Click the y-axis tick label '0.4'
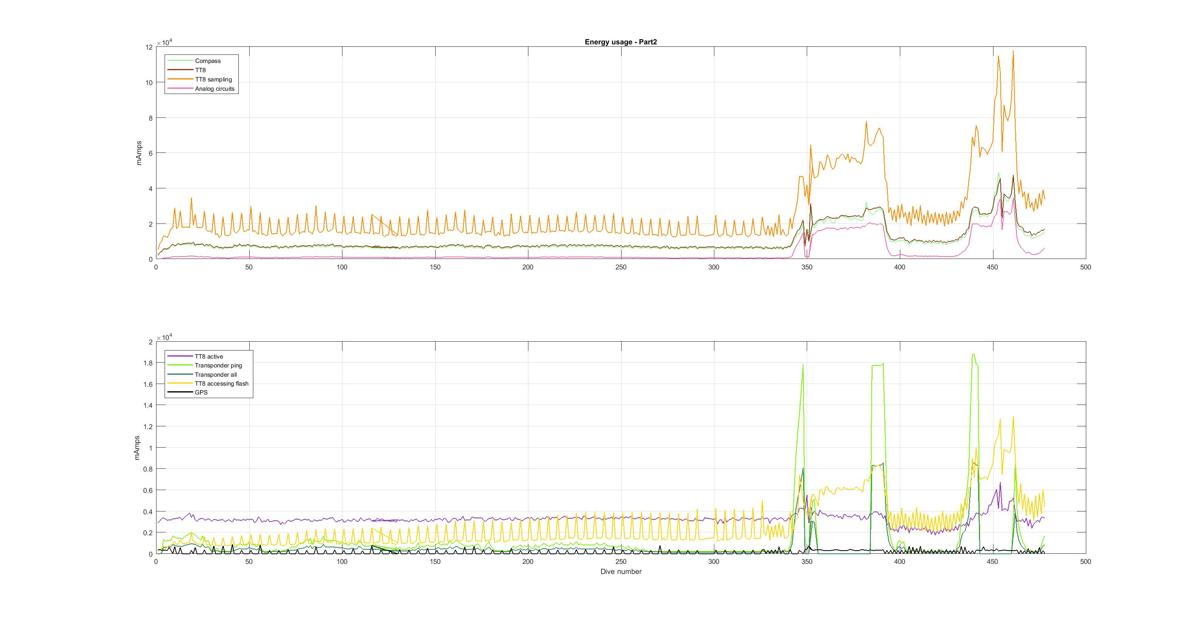1200x622 pixels. [148, 512]
